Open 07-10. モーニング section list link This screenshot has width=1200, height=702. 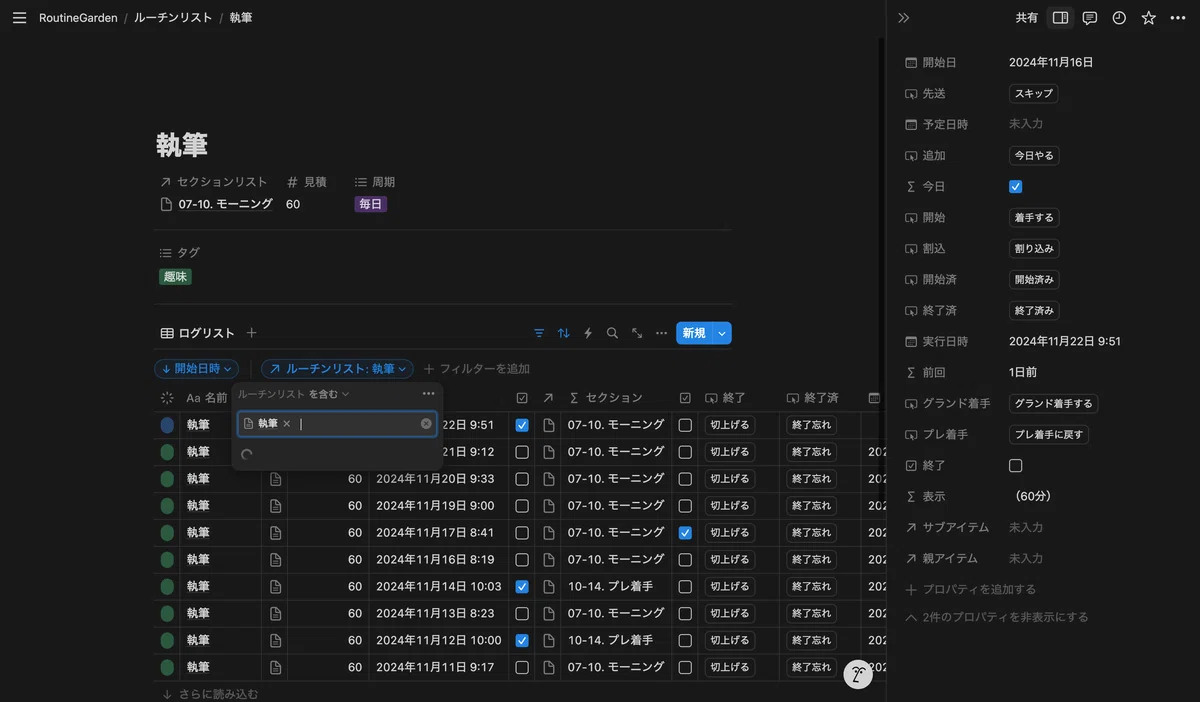pos(217,204)
